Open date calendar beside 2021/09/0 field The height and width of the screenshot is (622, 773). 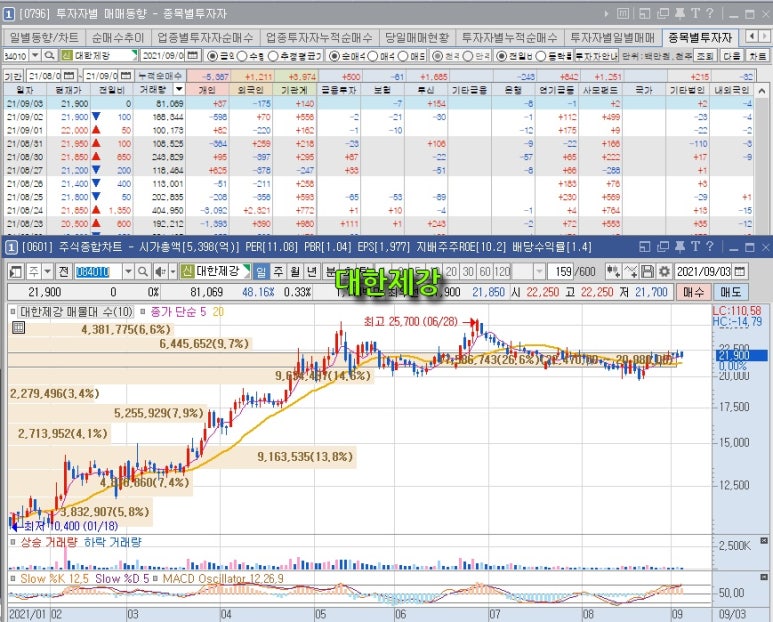click(x=193, y=56)
